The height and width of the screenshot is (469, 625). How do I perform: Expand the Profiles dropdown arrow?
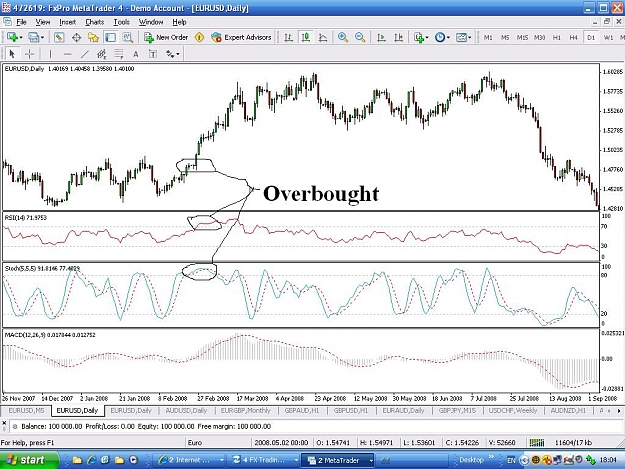[x=42, y=37]
